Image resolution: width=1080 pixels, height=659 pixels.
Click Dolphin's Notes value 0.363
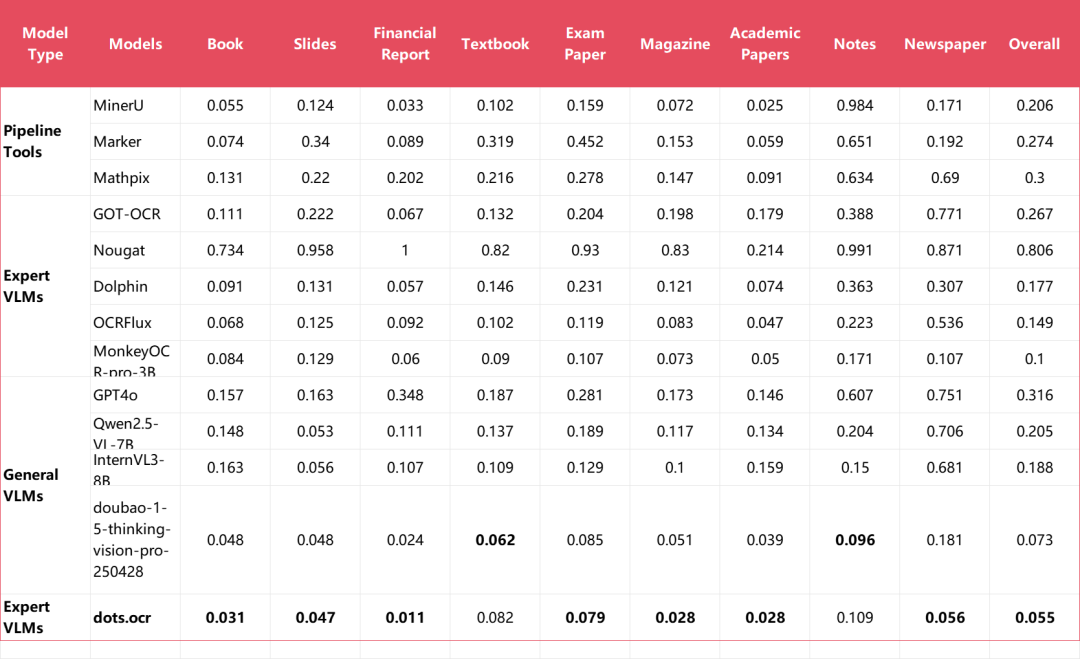pos(855,286)
